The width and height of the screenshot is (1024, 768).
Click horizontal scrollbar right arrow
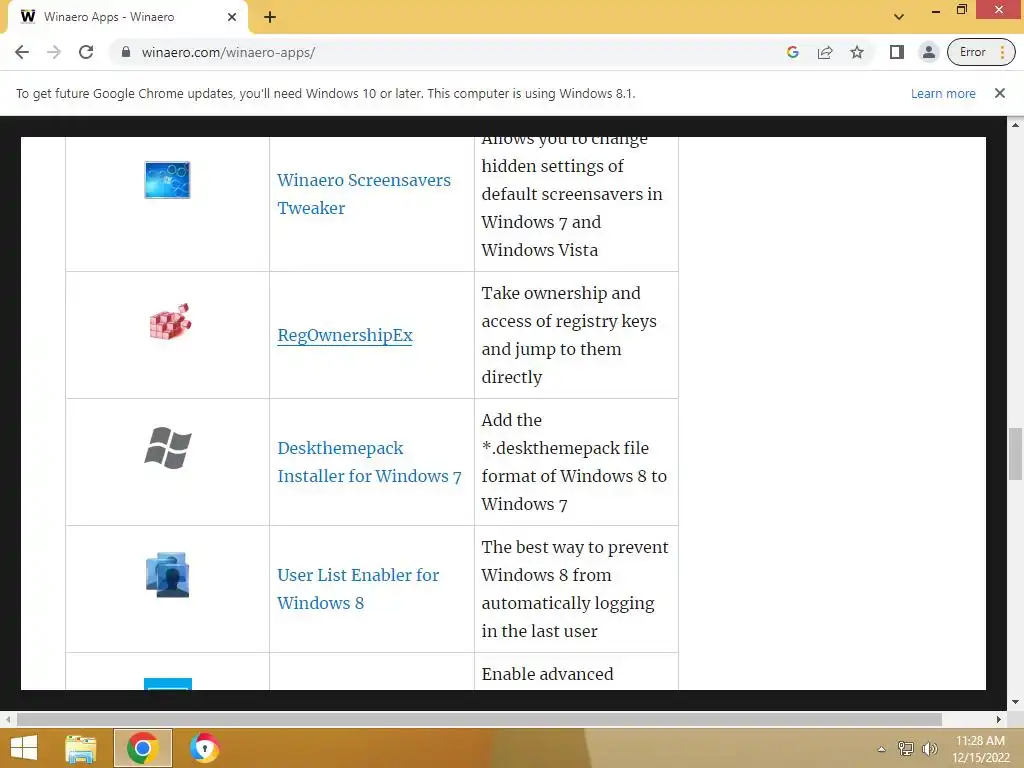click(999, 719)
